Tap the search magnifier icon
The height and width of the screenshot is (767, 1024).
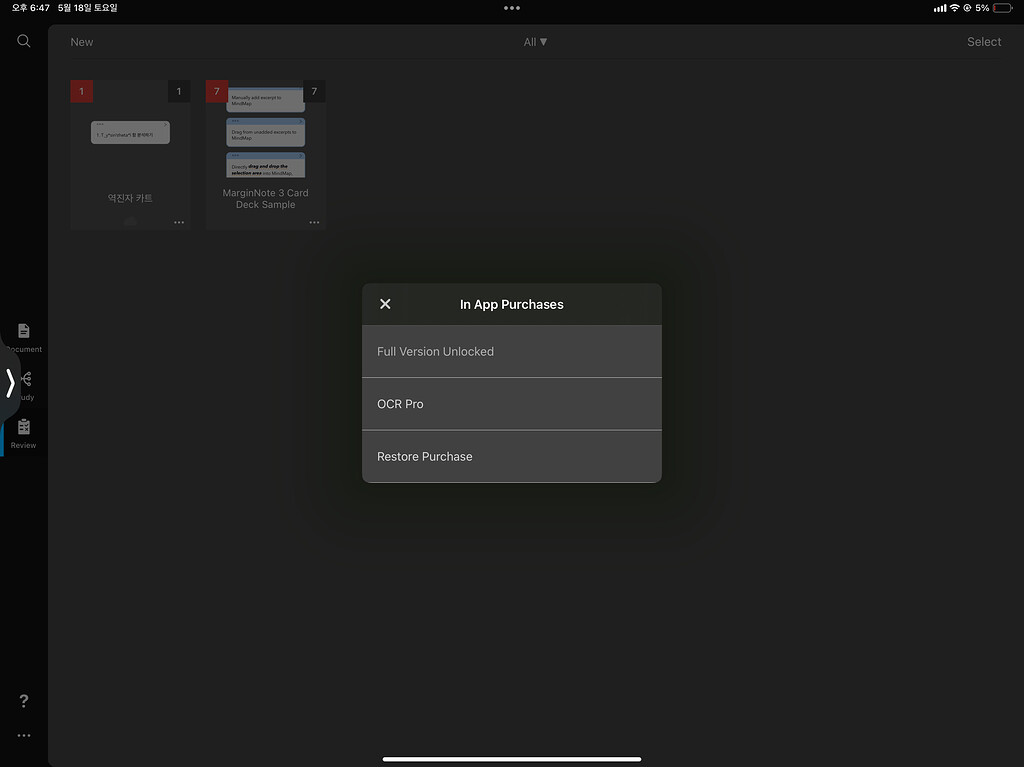coord(24,41)
